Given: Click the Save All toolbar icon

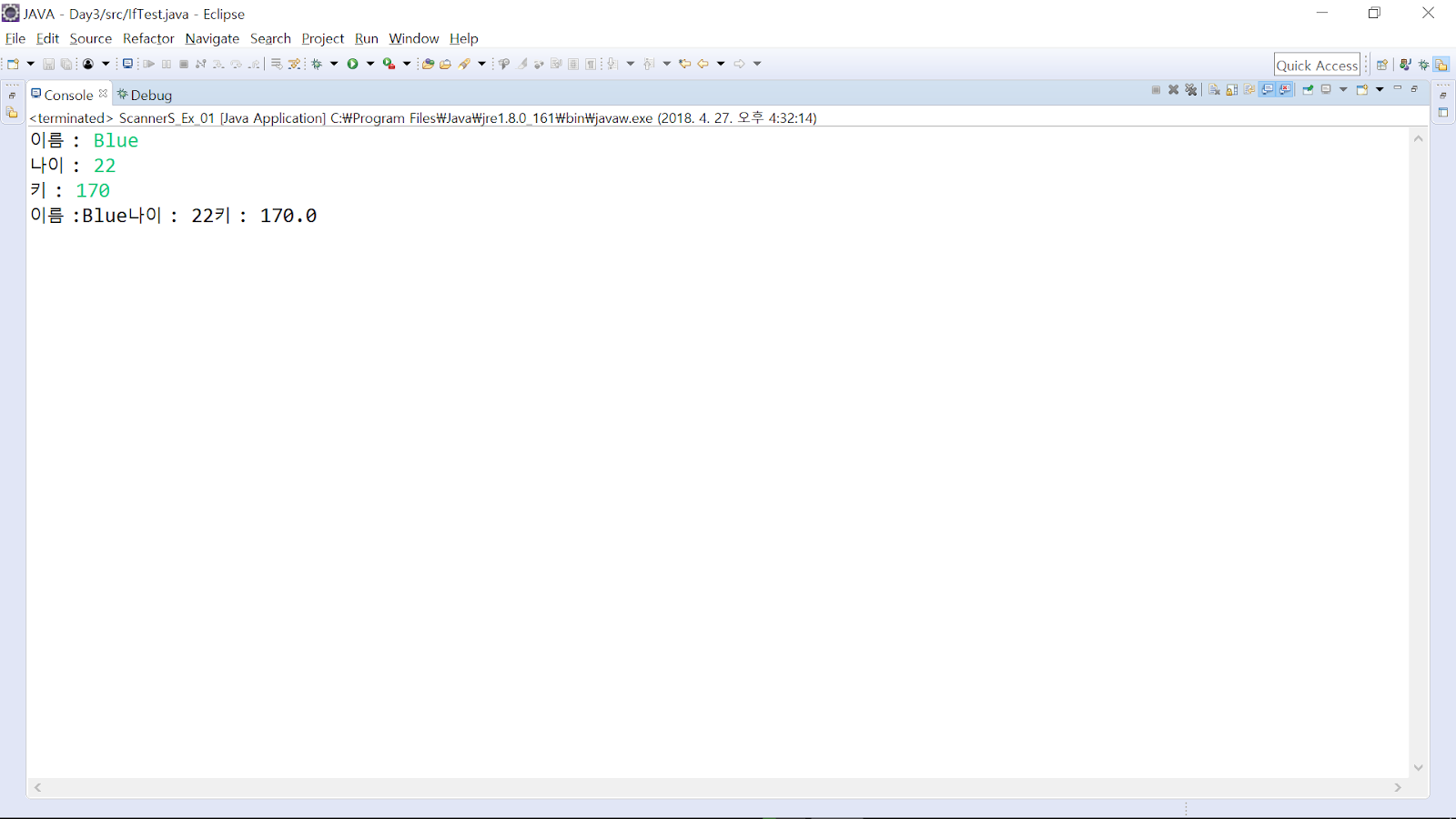Looking at the screenshot, I should click(x=66, y=64).
